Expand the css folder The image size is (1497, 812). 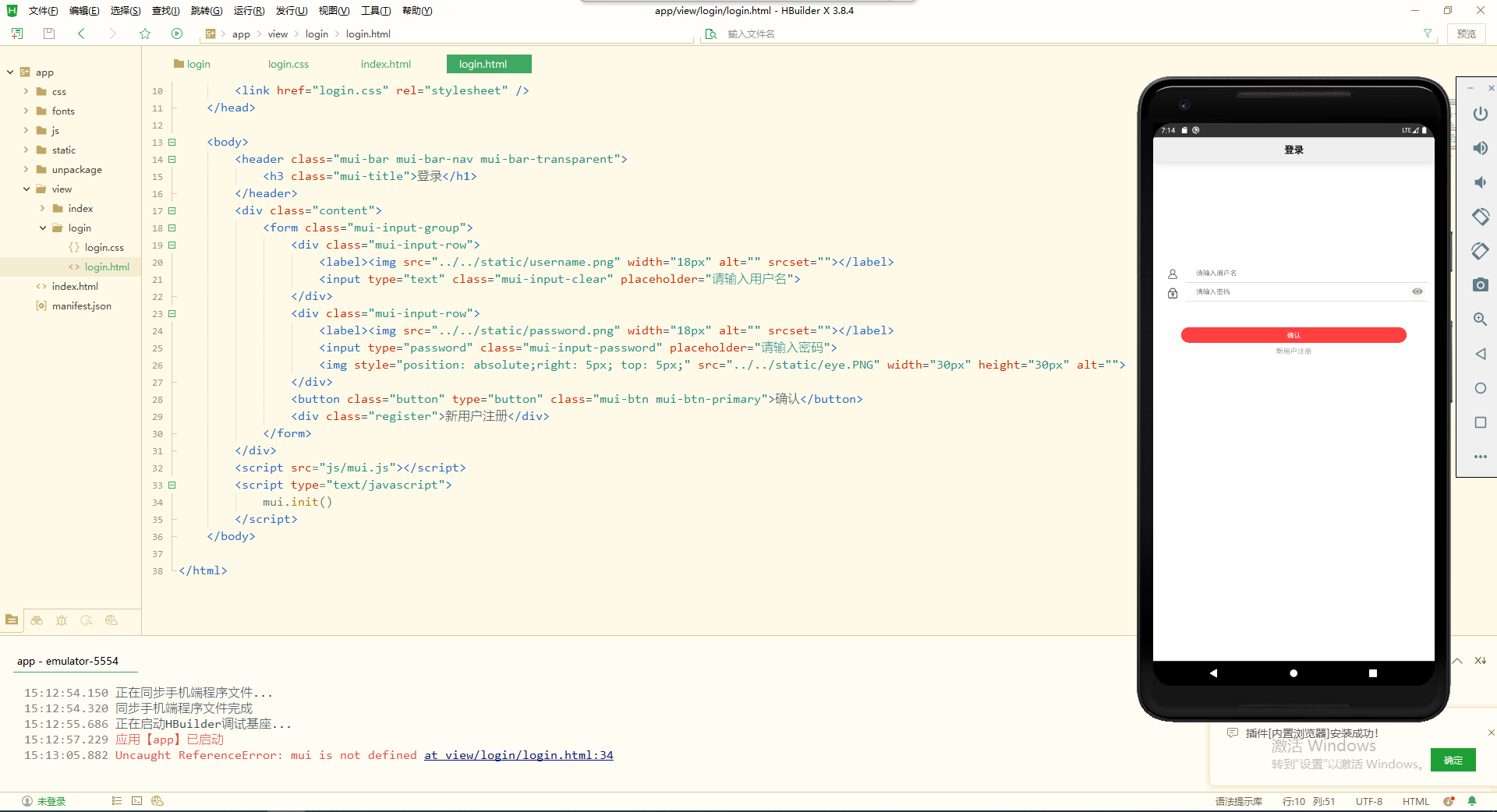[27, 91]
